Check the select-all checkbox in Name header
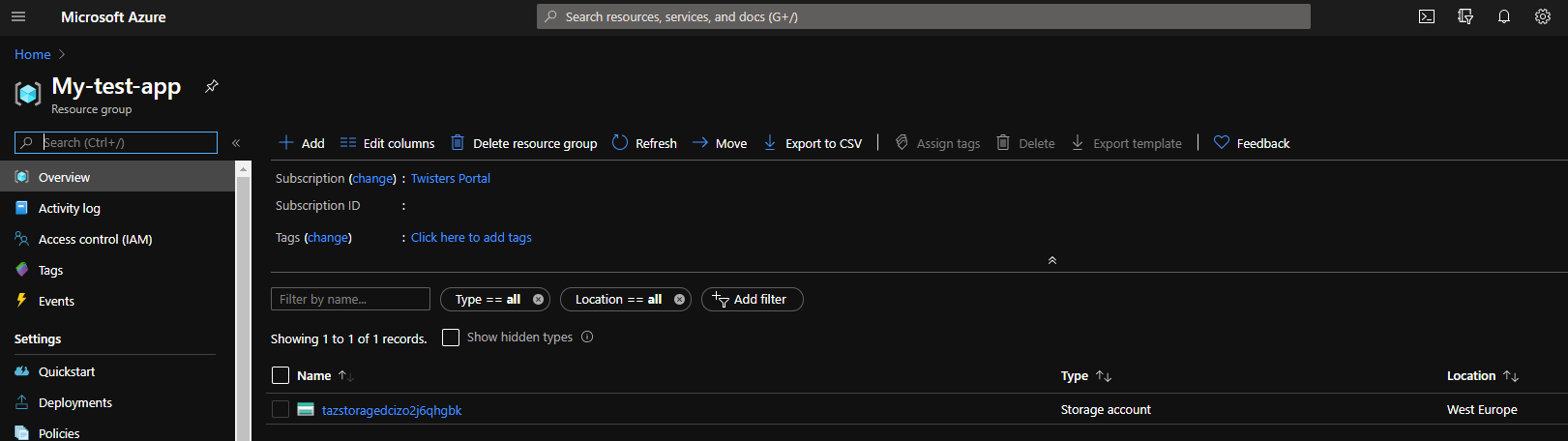This screenshot has width=1568, height=441. tap(281, 375)
